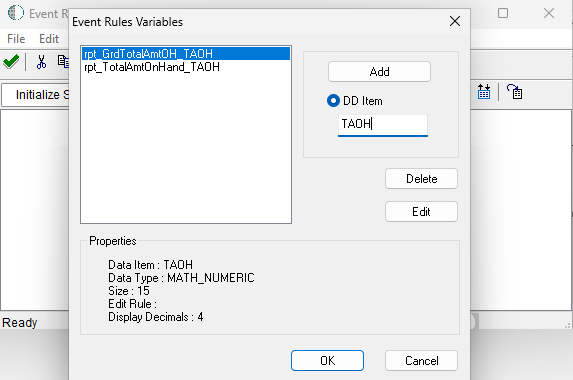Cancel the Event Rules Variables dialog
The height and width of the screenshot is (380, 573).
point(421,361)
